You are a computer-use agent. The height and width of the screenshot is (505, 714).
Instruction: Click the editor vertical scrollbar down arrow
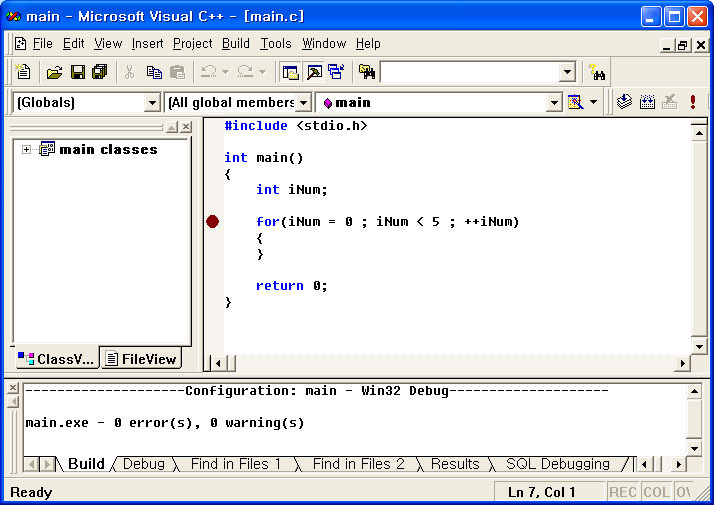(699, 347)
